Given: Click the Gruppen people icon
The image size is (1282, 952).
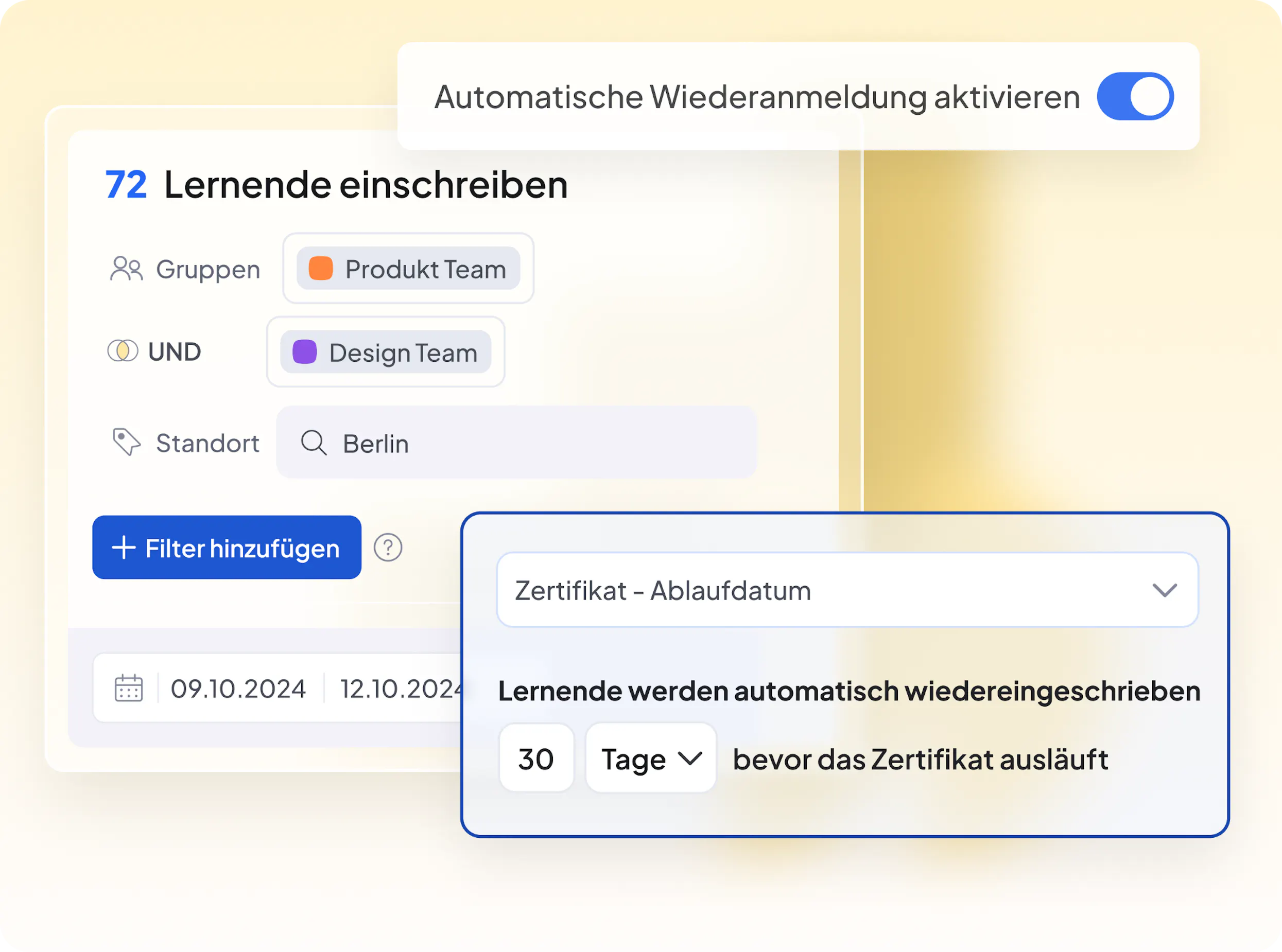Looking at the screenshot, I should (126, 269).
